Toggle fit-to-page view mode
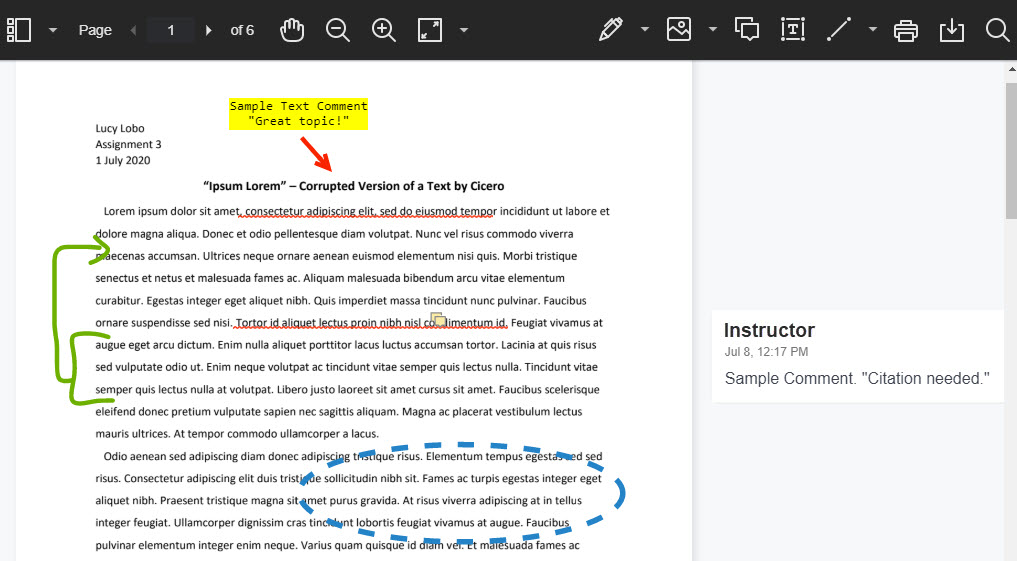Screen dimensions: 1017x561 [x=430, y=30]
